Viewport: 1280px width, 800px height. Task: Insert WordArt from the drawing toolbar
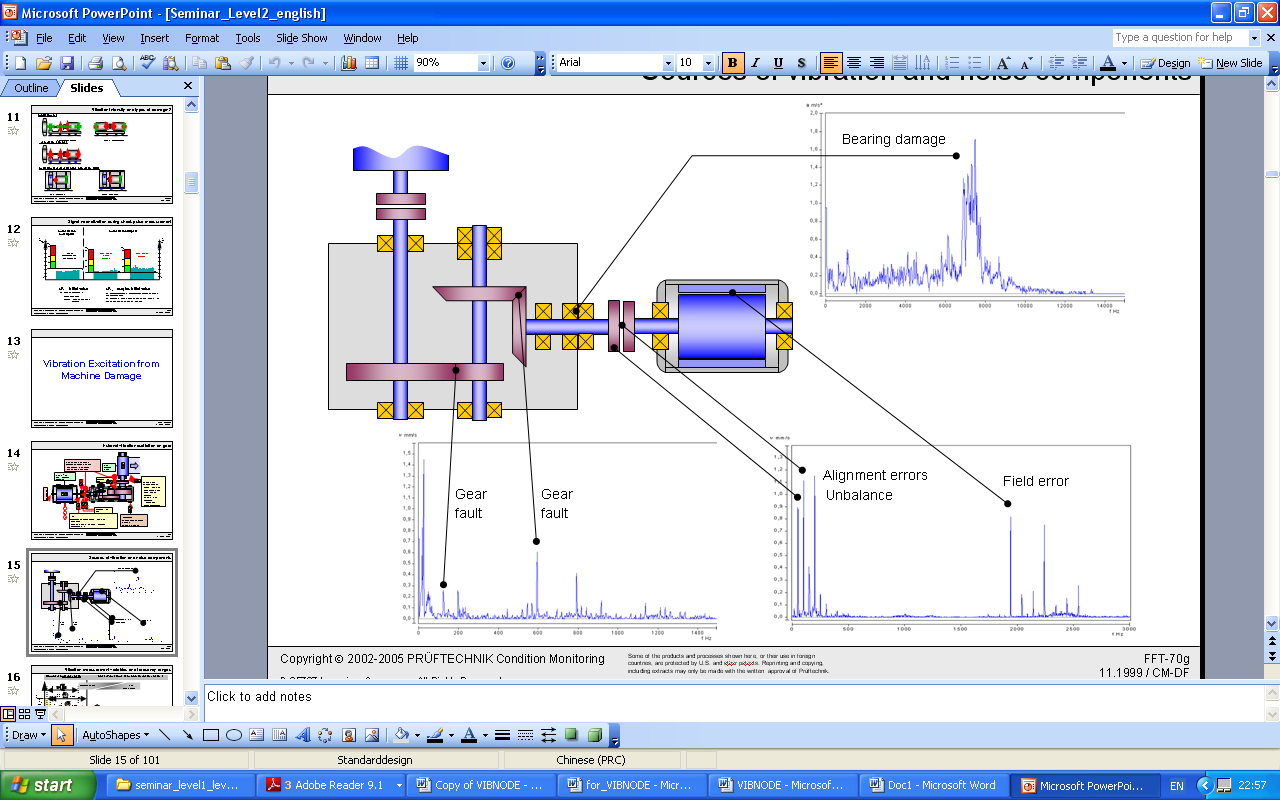[x=303, y=735]
